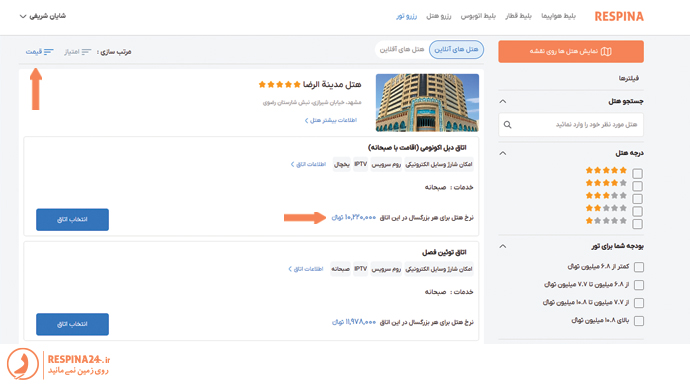Open the رزرو هتل menu item
The image size is (690, 385).
click(x=439, y=16)
